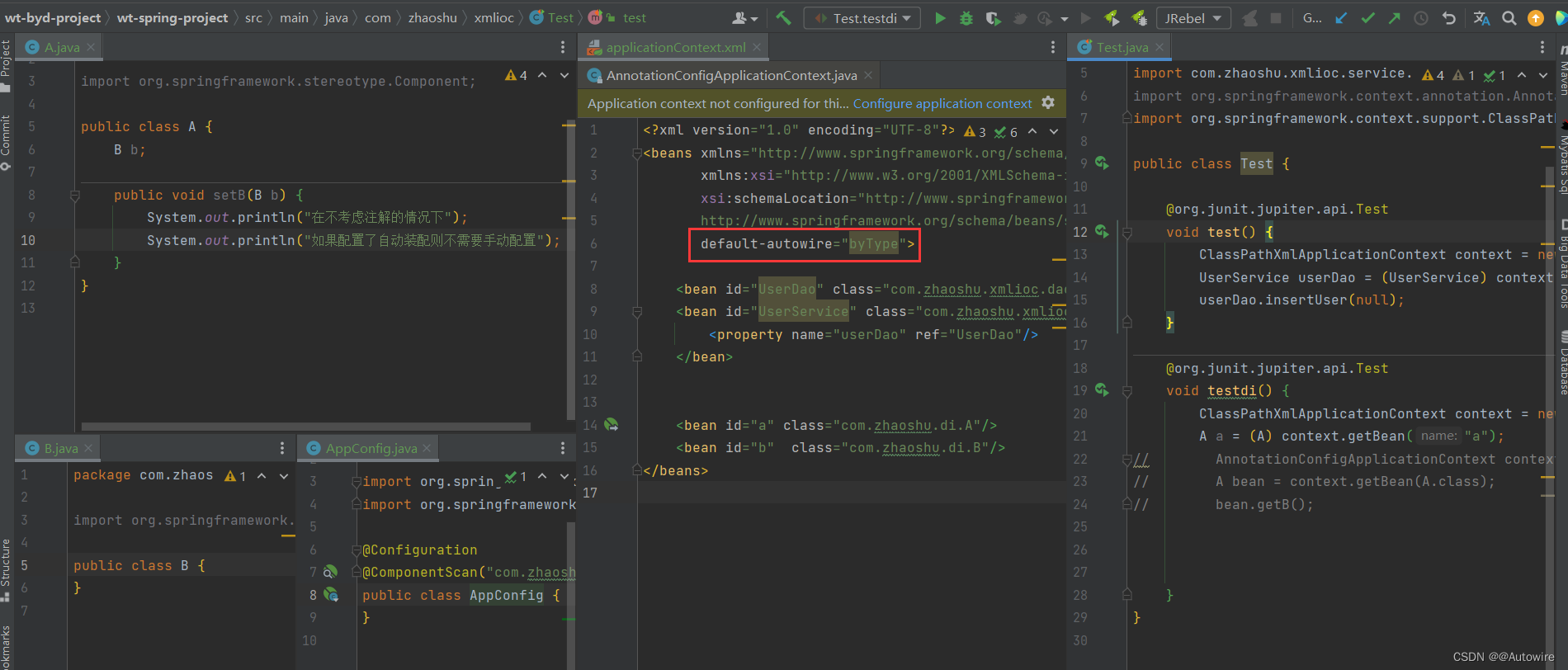This screenshot has height=670, width=1568.
Task: Collapse testdi() method fold marker
Action: click(1127, 390)
